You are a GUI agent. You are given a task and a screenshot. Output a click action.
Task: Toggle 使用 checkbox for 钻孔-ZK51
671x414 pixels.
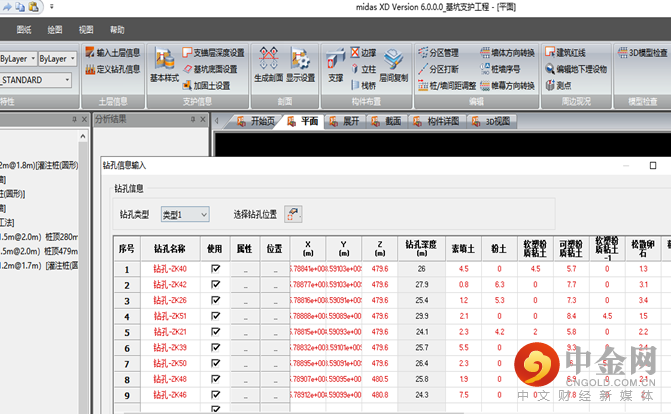tap(216, 316)
